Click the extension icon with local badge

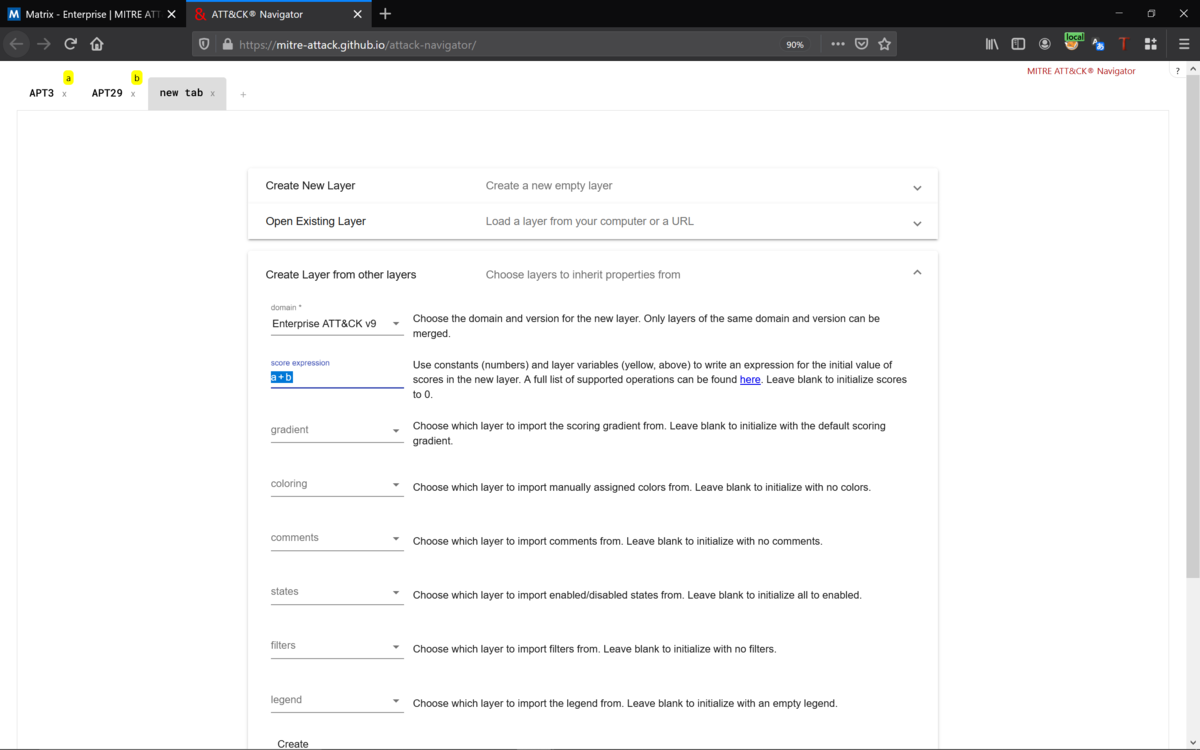(1073, 42)
